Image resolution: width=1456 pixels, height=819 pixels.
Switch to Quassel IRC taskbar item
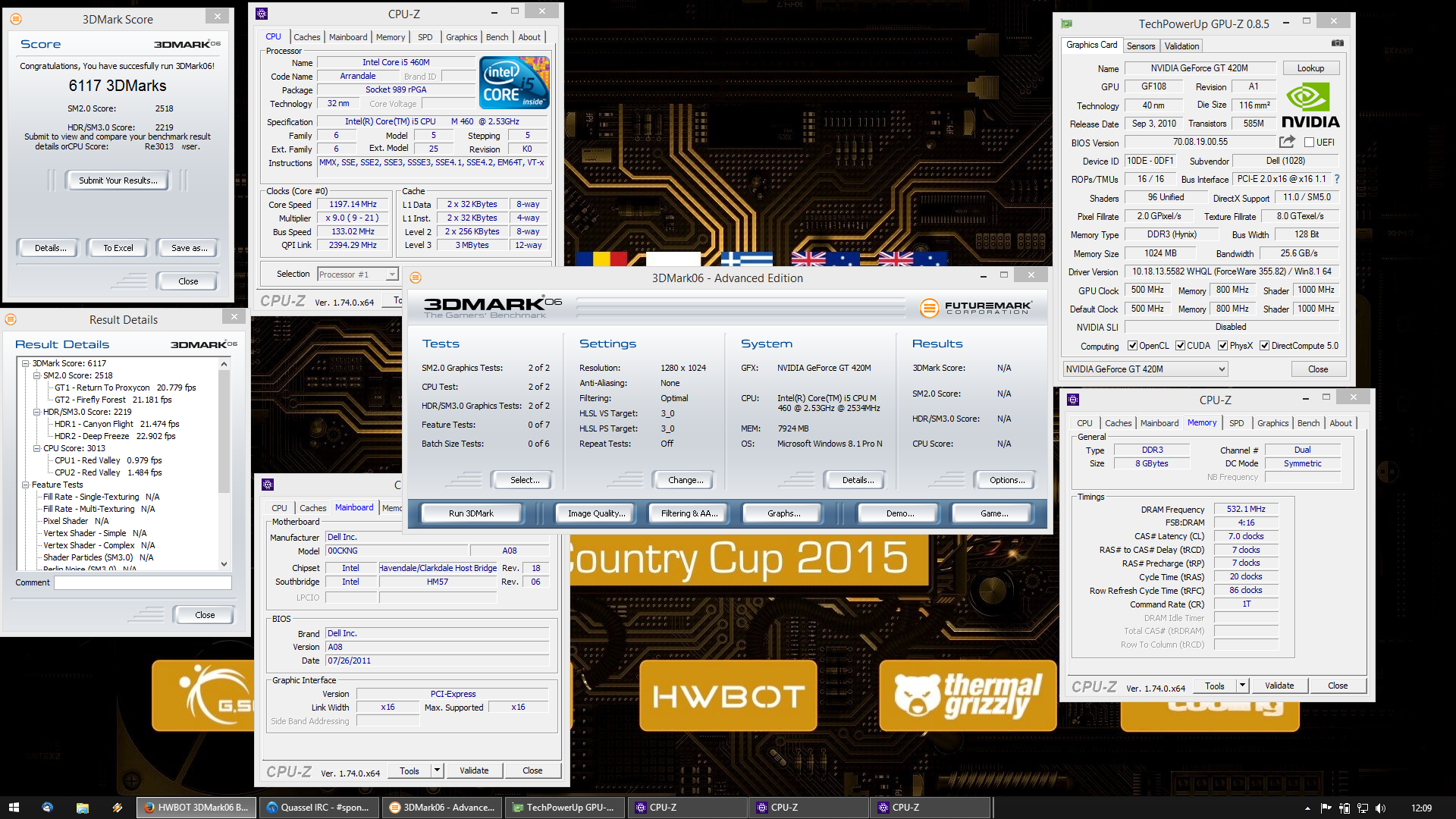318,808
